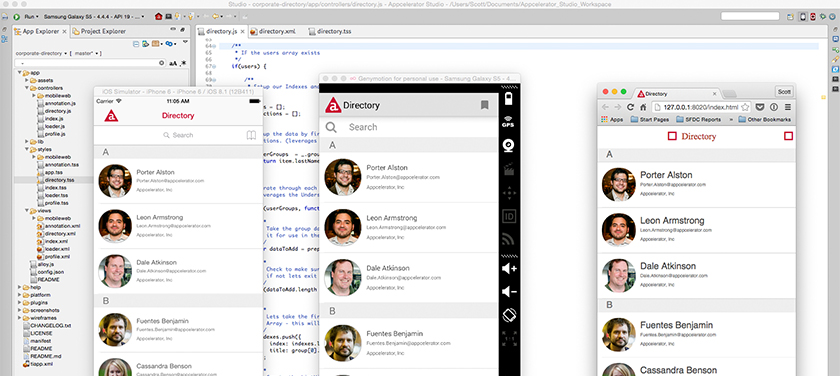Open the App Explorer view menu triangle
This screenshot has width=840, height=376.
click(x=185, y=42)
